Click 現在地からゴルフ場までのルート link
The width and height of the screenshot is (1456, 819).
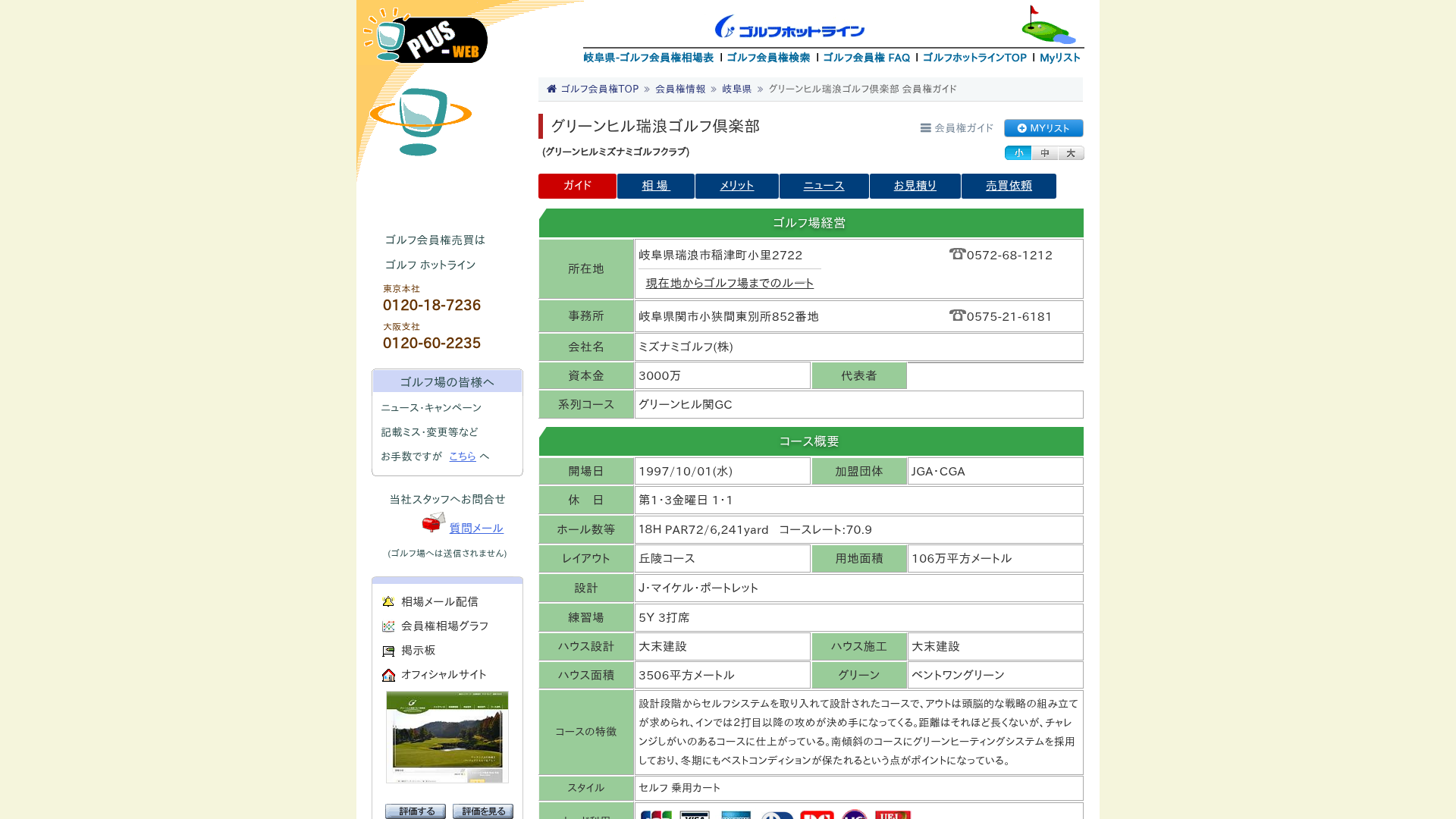coord(730,283)
